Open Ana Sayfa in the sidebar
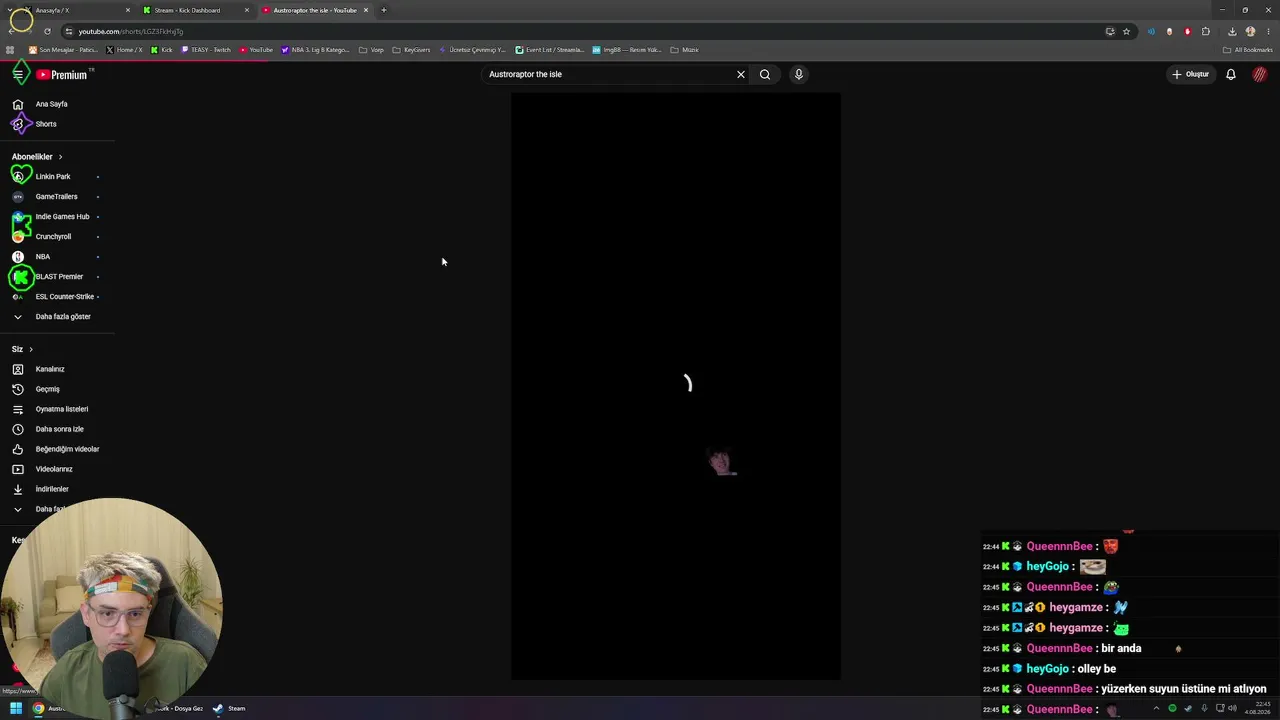This screenshot has width=1280, height=720. [x=52, y=104]
